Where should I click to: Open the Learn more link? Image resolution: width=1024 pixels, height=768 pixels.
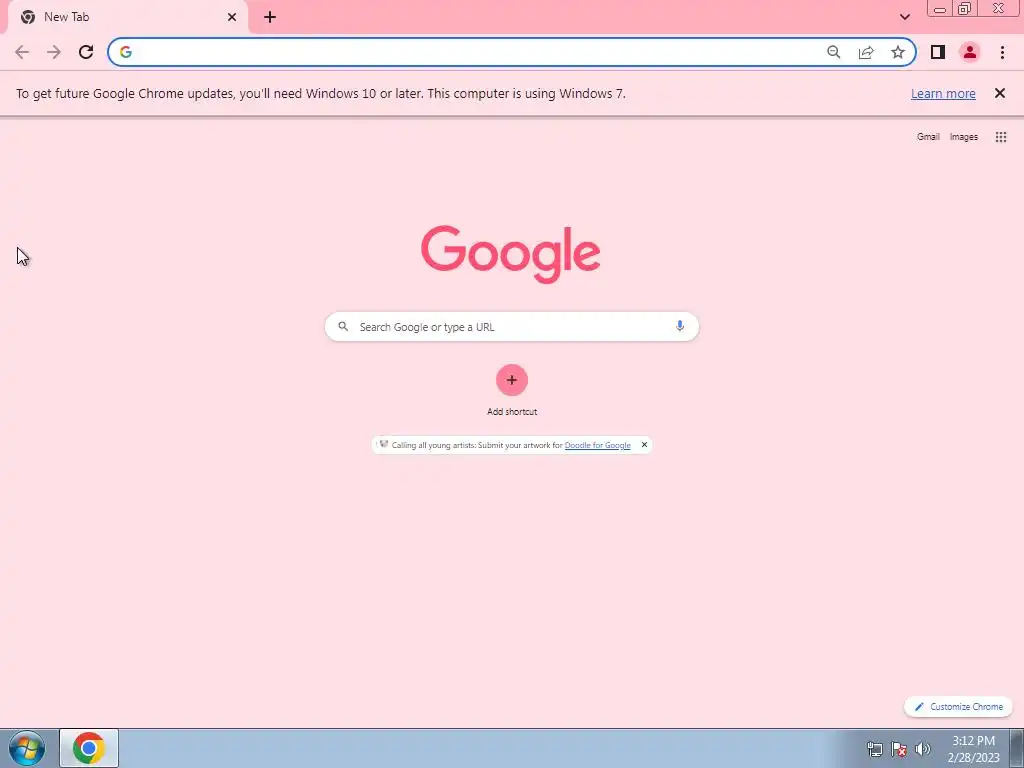[943, 93]
